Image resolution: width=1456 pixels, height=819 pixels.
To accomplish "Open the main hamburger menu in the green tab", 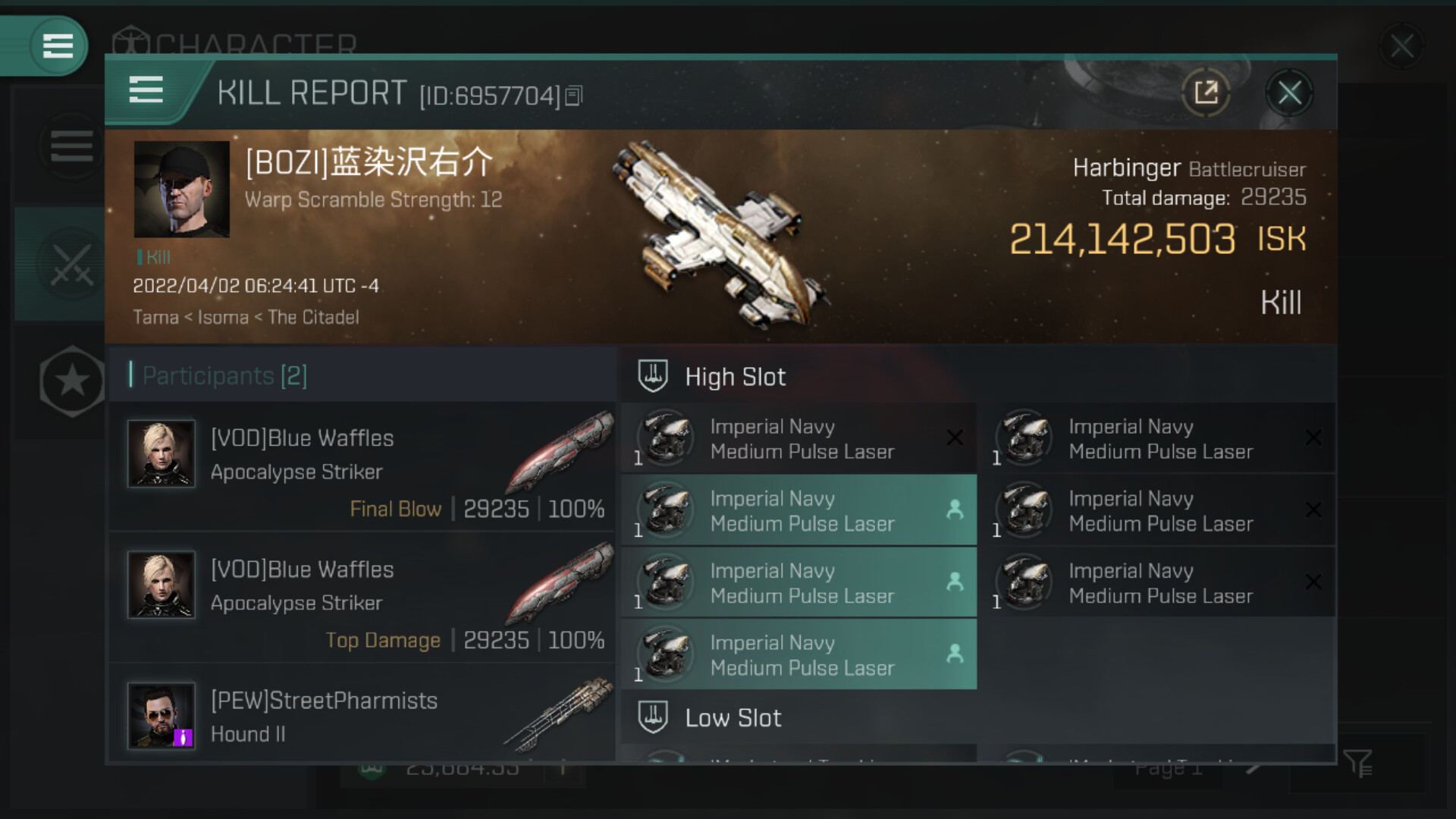I will point(58,45).
